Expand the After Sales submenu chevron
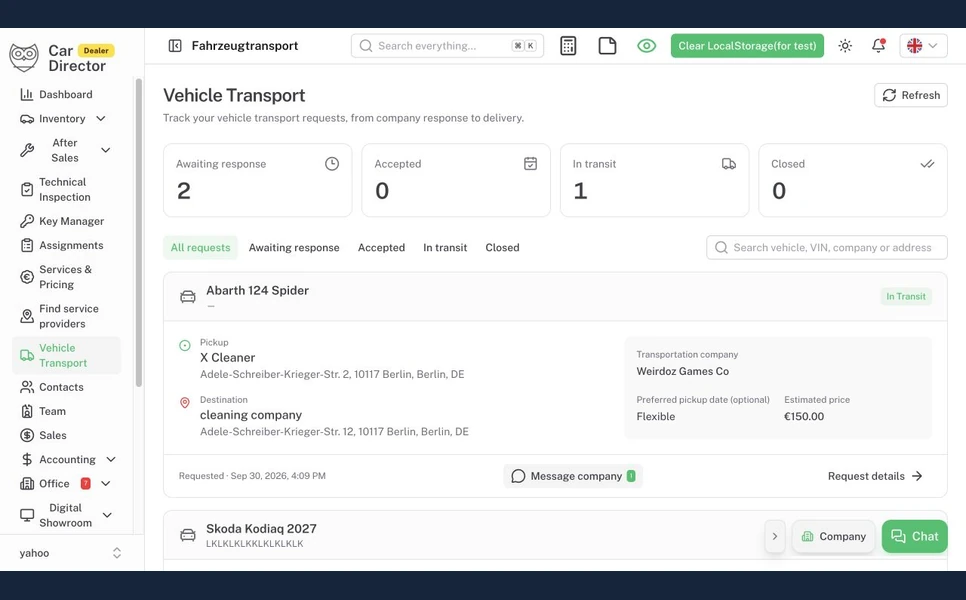The height and width of the screenshot is (600, 966). click(x=105, y=150)
